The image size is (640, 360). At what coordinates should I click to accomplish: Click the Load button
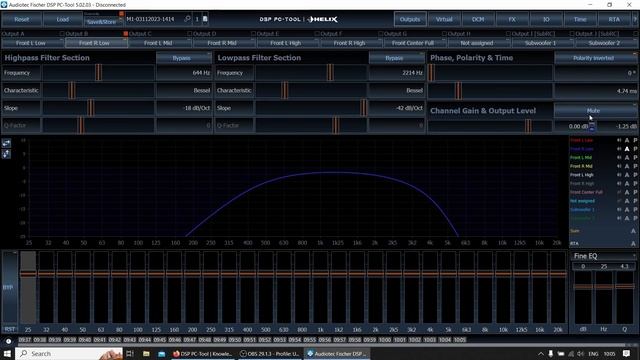[x=62, y=19]
